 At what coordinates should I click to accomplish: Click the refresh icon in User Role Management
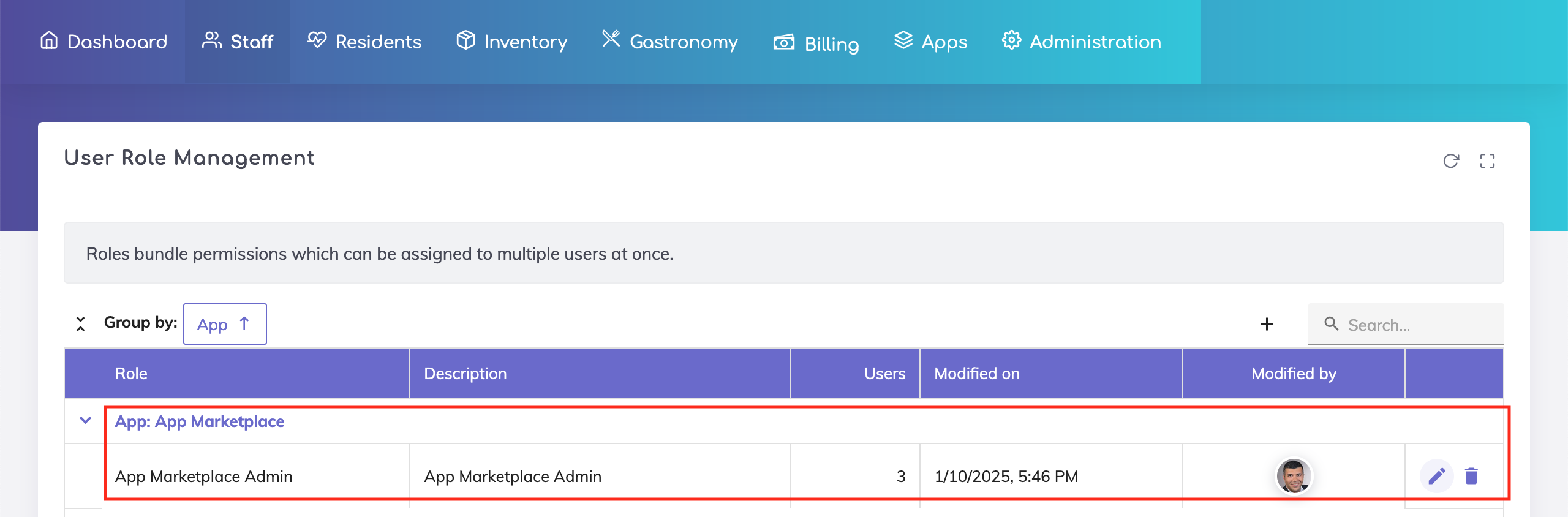coord(1451,161)
